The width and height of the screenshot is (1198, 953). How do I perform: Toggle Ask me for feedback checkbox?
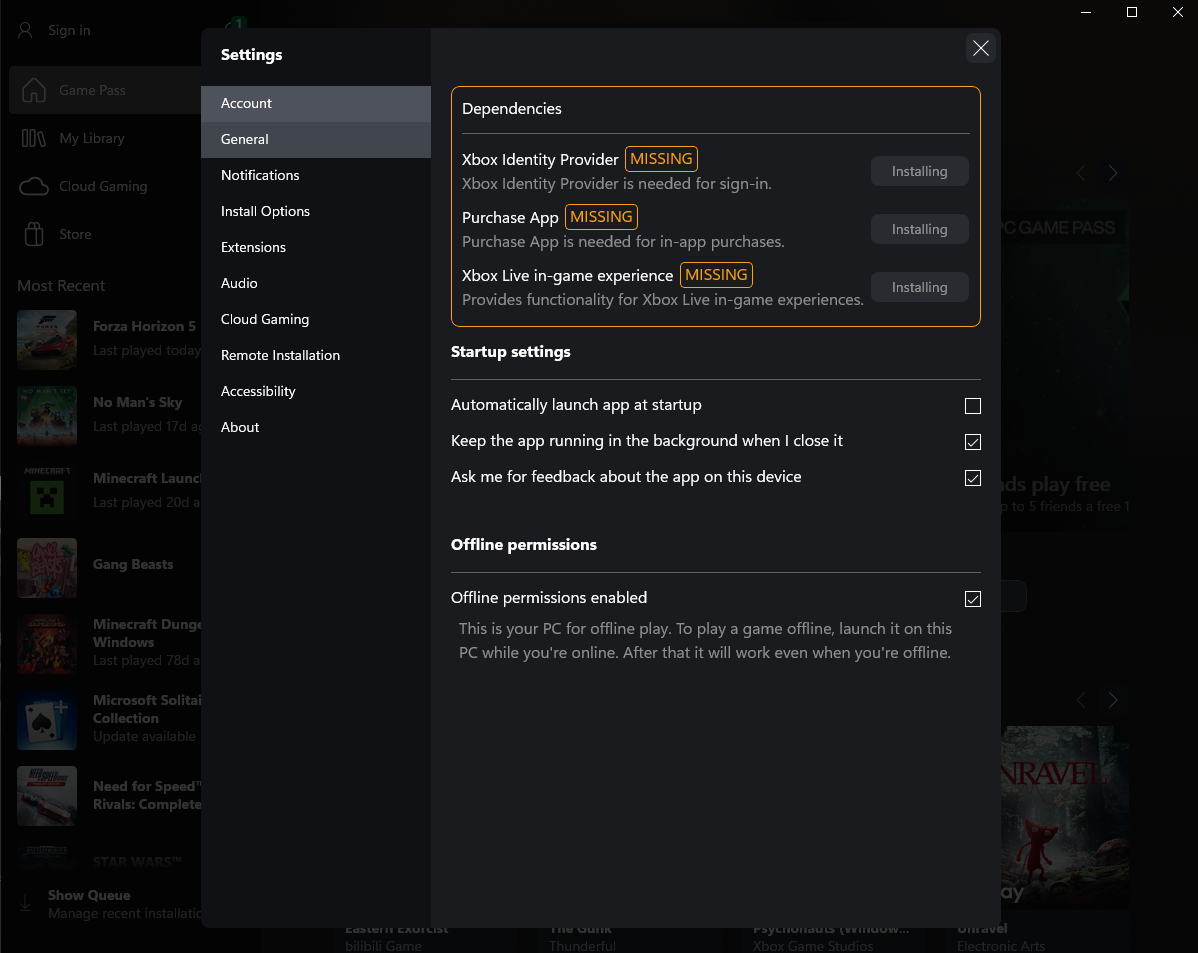point(972,478)
